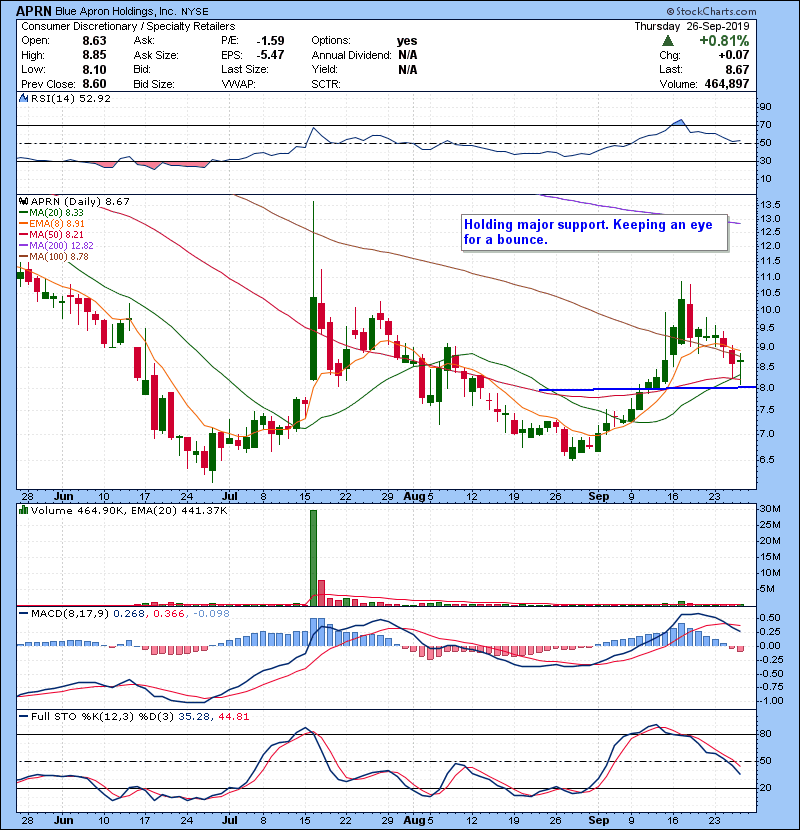800x830 pixels.
Task: Click the Last price 8.67 in the header
Action: coord(738,70)
